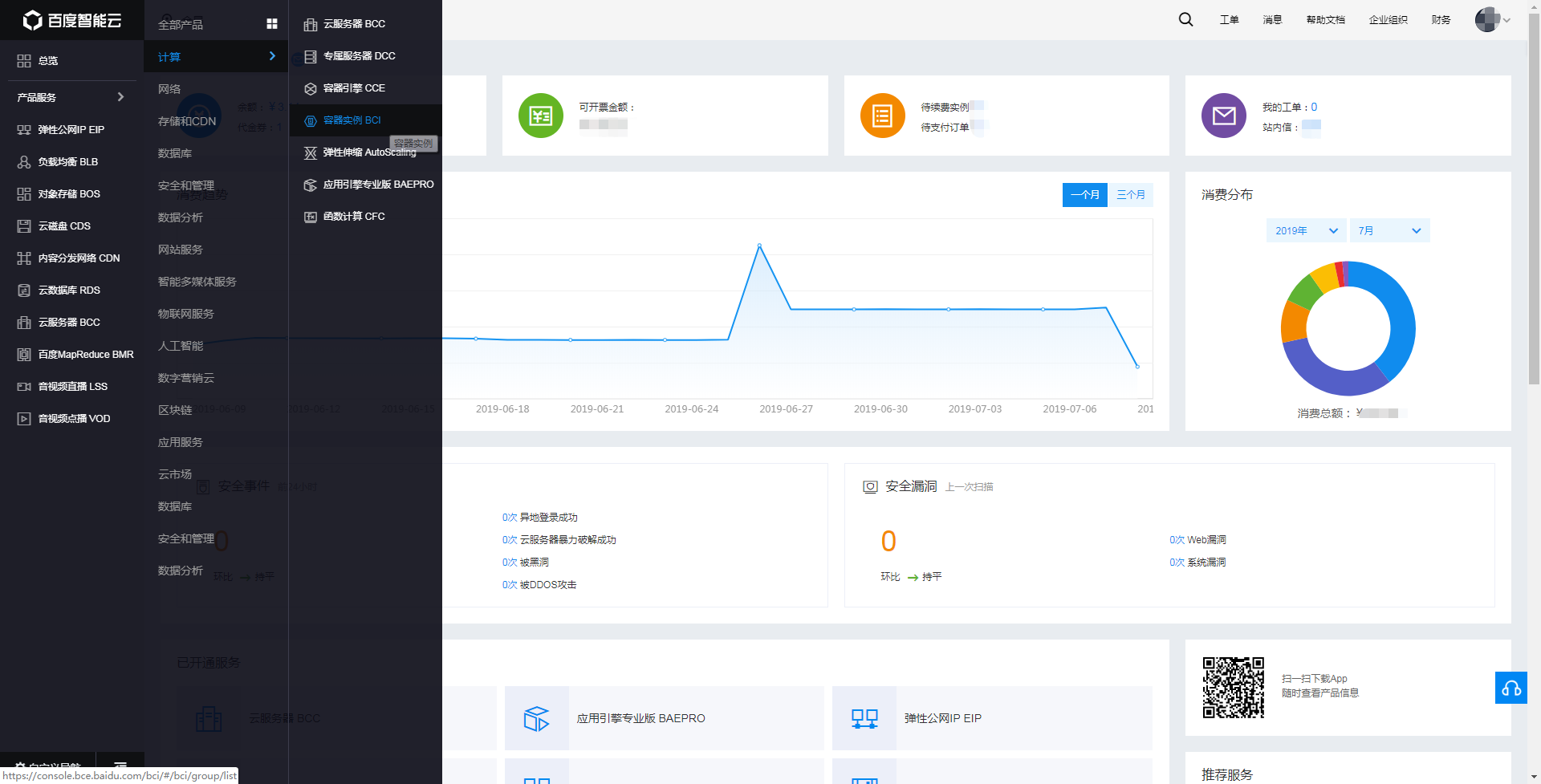Screen dimensions: 1541x784
Task: Click the 弹性公网IP EIP sidebar icon
Action: point(24,130)
